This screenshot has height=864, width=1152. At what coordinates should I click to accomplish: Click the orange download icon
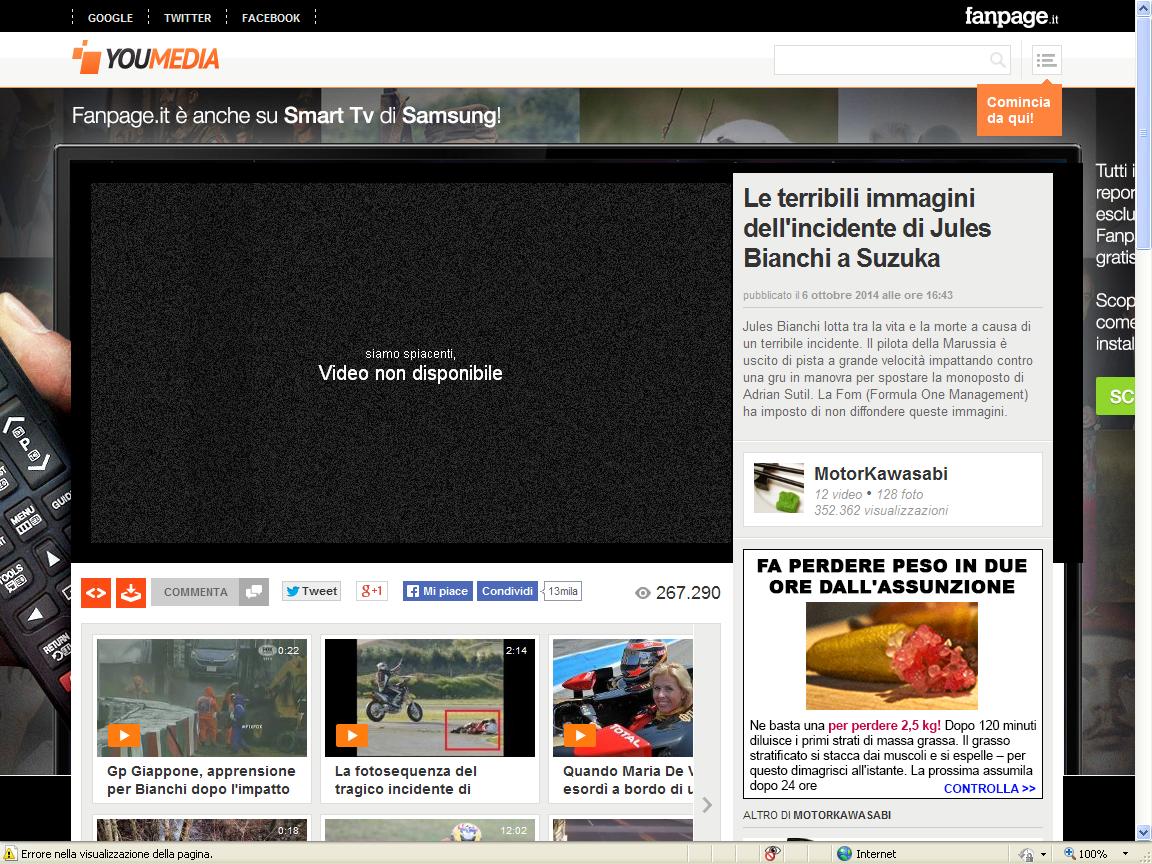(x=131, y=592)
